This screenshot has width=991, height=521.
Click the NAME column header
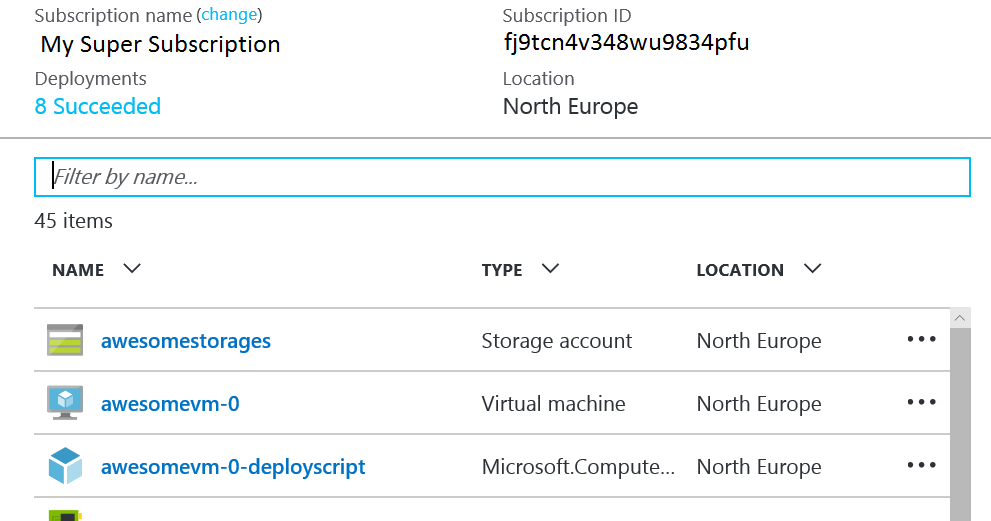click(x=78, y=270)
